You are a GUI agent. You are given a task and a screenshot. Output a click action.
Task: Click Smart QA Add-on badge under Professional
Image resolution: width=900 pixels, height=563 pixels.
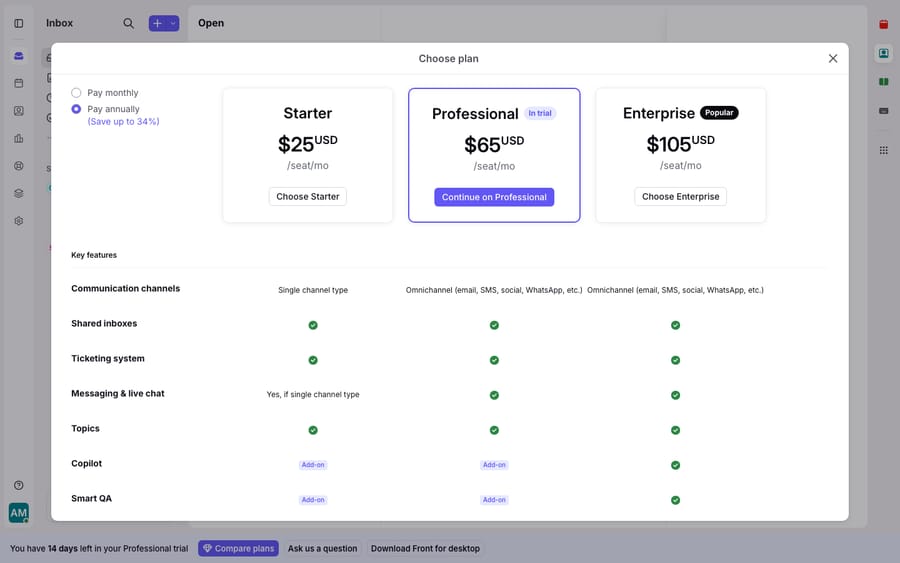coord(494,500)
